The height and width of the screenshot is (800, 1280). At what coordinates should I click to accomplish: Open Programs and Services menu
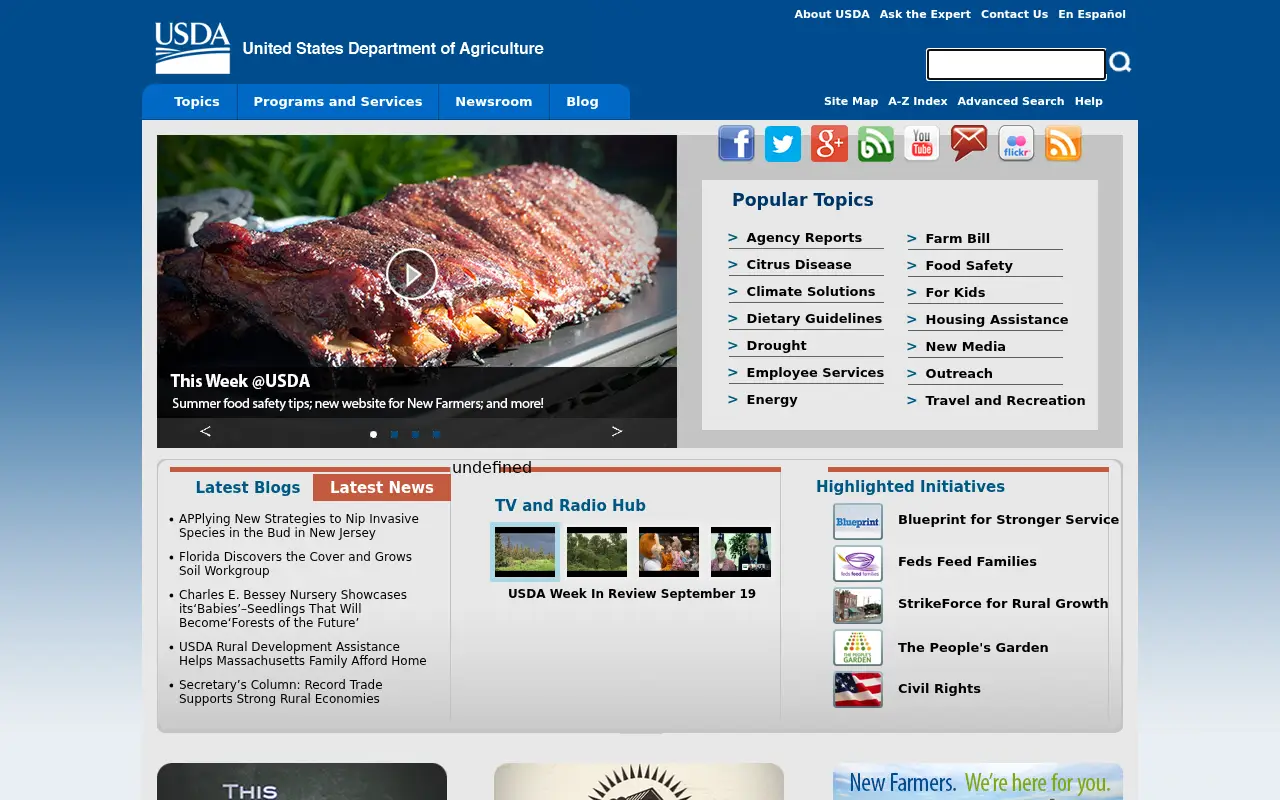(x=338, y=102)
